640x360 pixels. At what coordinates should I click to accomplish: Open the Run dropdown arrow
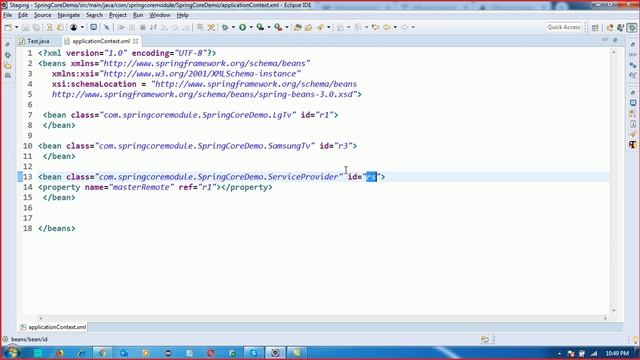click(x=251, y=27)
